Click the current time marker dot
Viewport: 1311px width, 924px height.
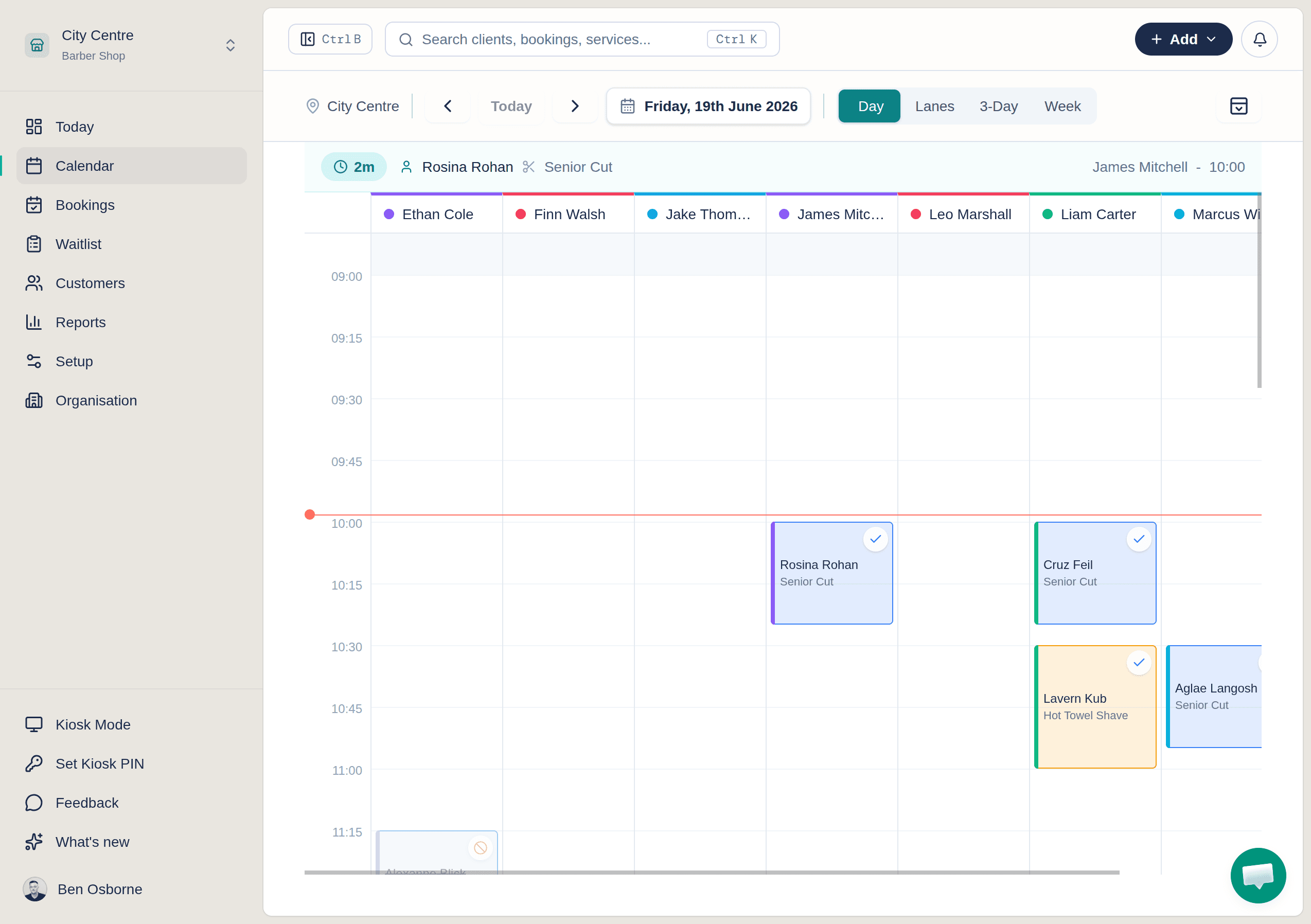[309, 514]
